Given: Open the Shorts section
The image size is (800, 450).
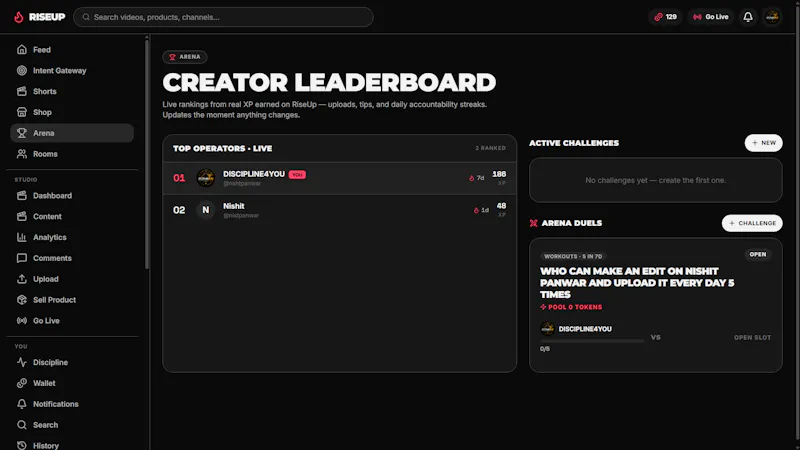Looking at the screenshot, I should point(72,91).
